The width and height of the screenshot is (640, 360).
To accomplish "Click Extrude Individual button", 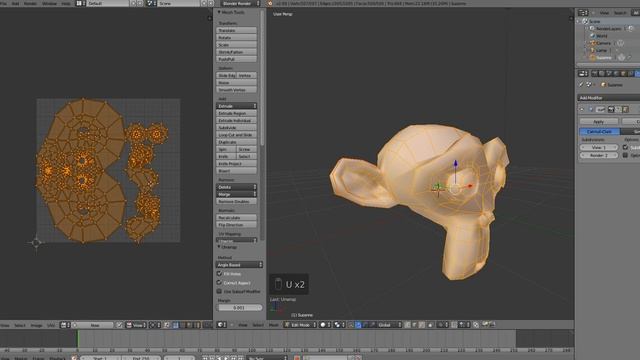I will 236,120.
